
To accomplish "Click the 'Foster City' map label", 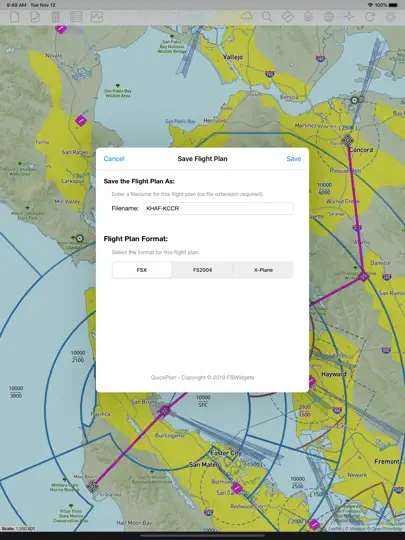I will point(226,453).
